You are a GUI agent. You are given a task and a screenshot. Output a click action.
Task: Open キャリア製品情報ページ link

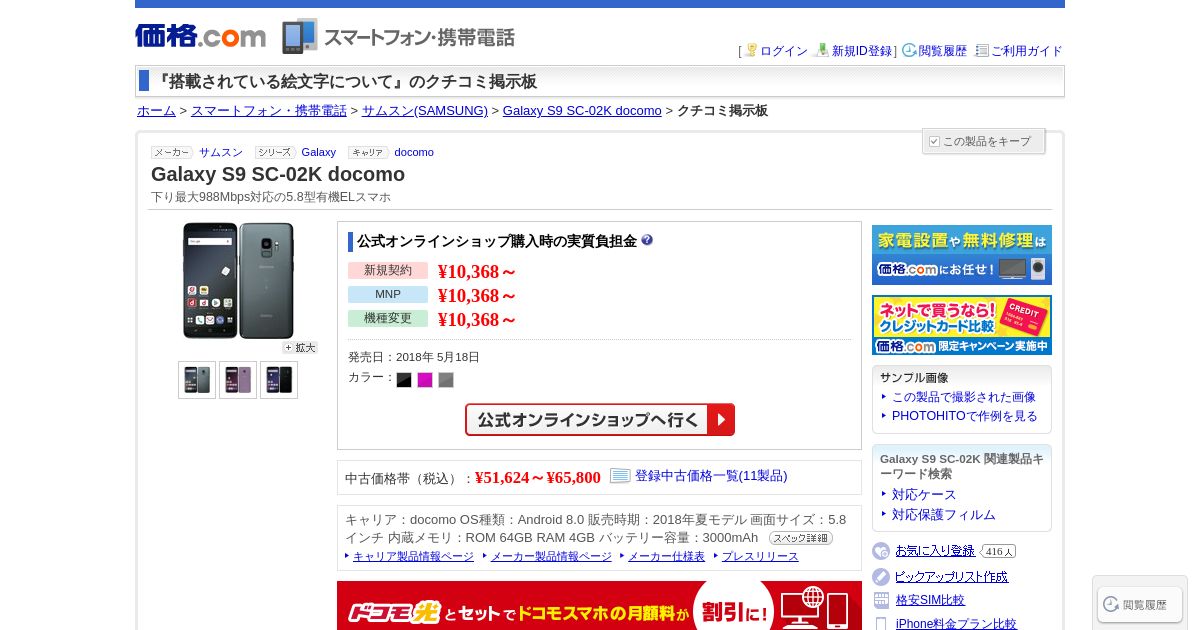[413, 557]
